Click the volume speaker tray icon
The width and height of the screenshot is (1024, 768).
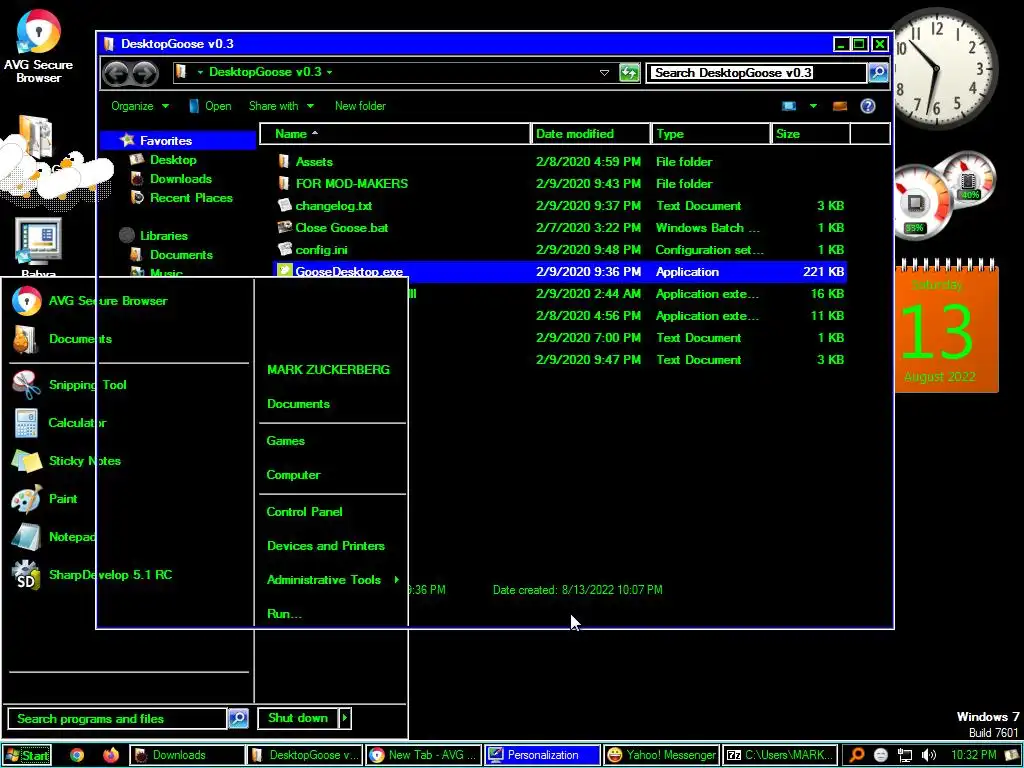929,755
